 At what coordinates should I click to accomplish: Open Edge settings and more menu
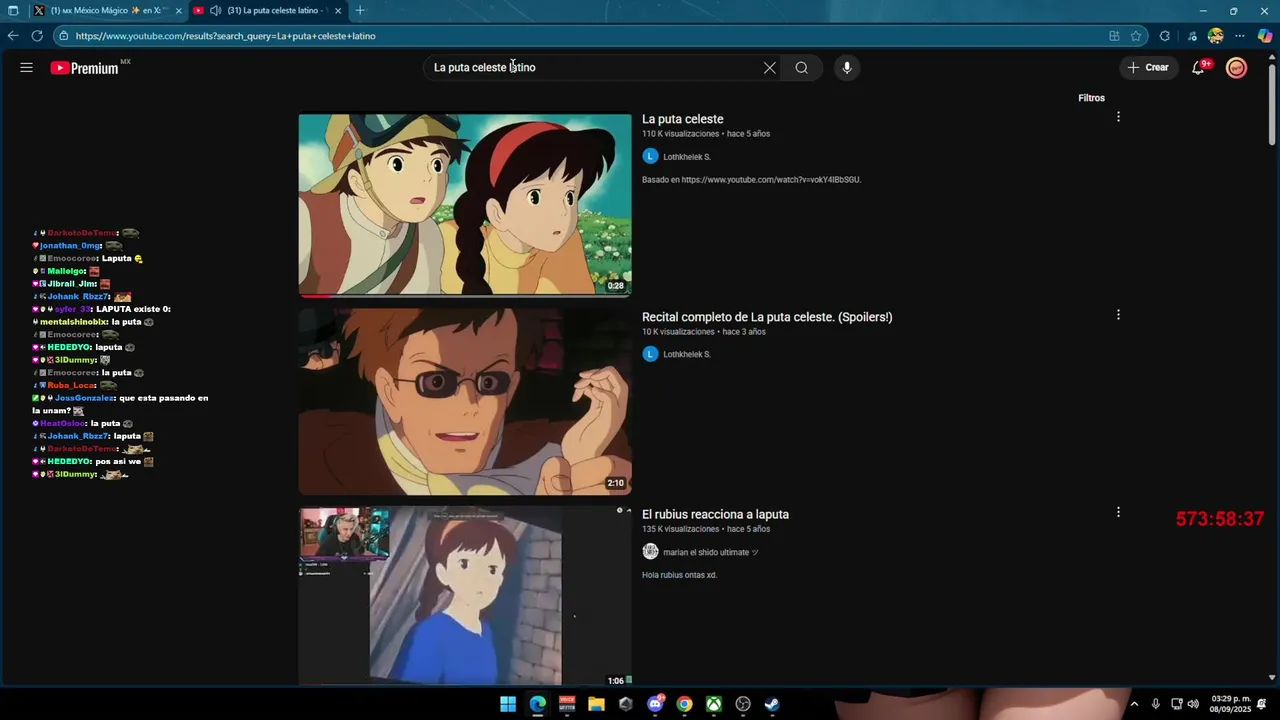tap(1240, 36)
